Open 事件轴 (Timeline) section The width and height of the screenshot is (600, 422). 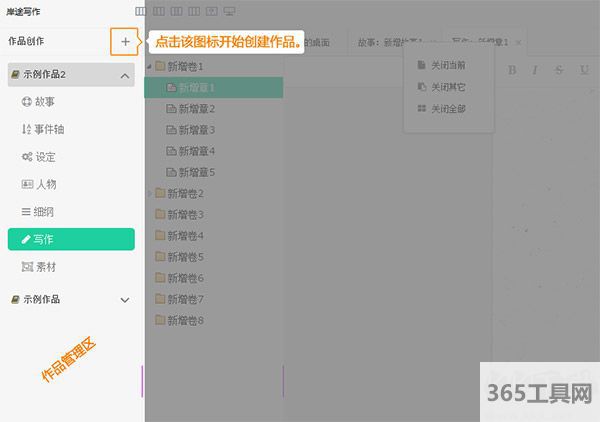[51, 129]
